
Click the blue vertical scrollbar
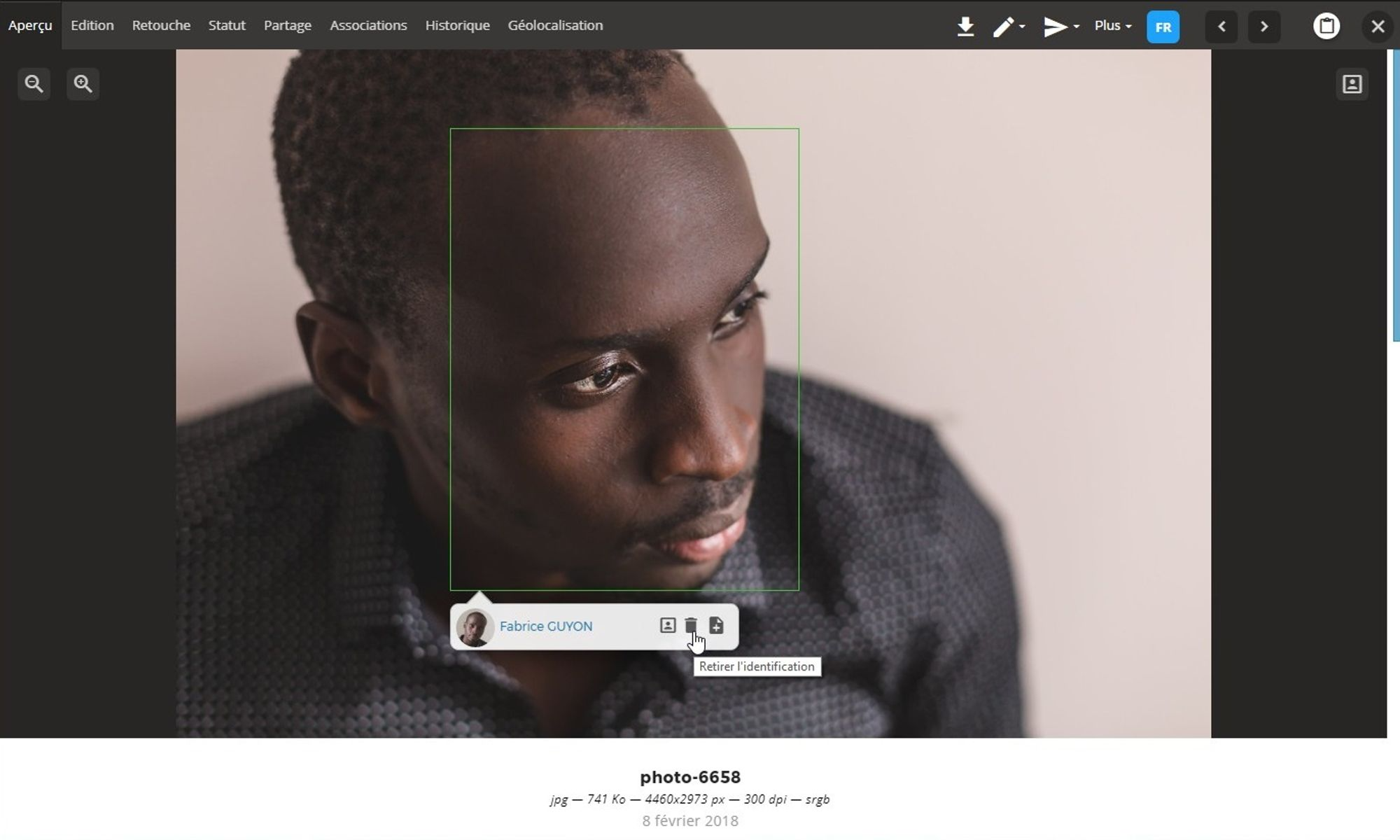point(1396,196)
